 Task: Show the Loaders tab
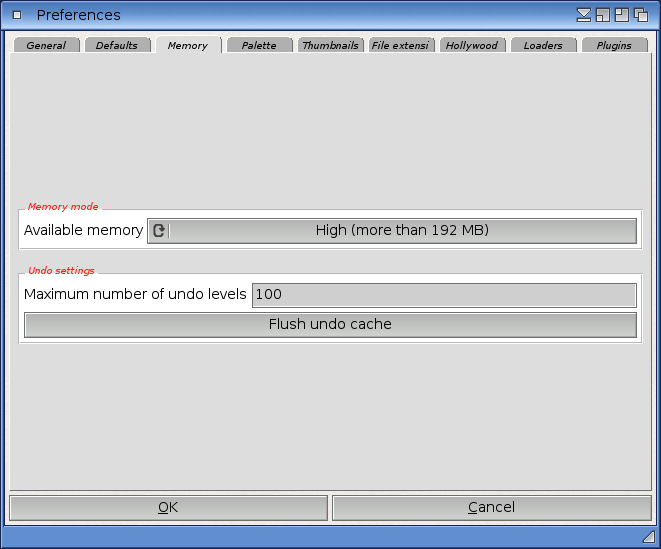[x=543, y=45]
